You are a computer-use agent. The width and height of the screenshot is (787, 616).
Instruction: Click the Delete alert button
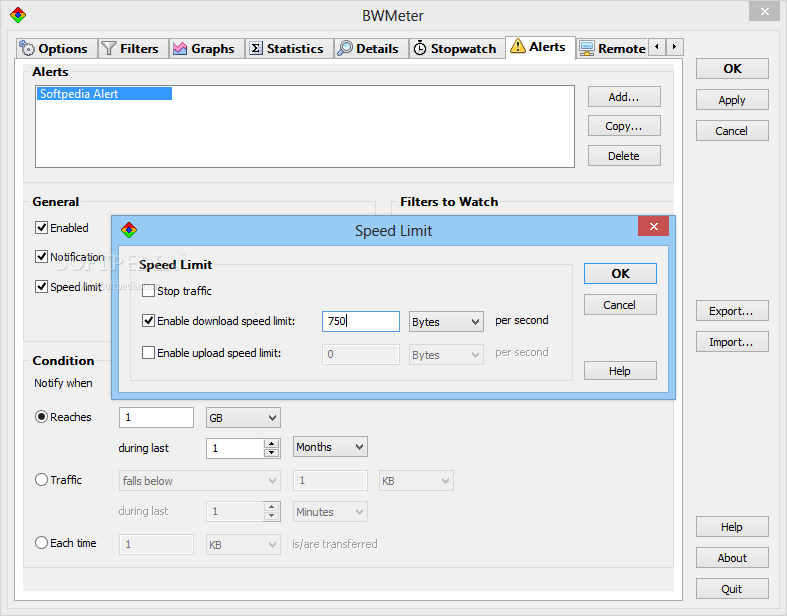[624, 156]
